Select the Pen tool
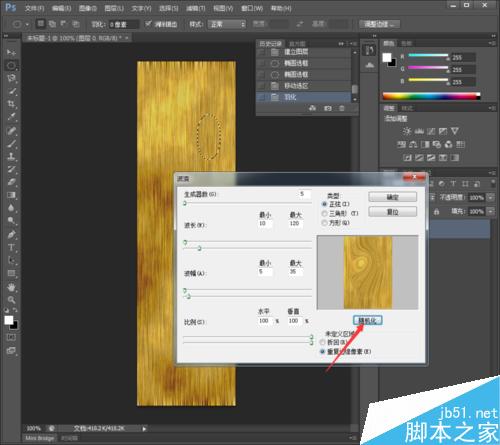Screen dimensions: 500x445 (x=11, y=235)
